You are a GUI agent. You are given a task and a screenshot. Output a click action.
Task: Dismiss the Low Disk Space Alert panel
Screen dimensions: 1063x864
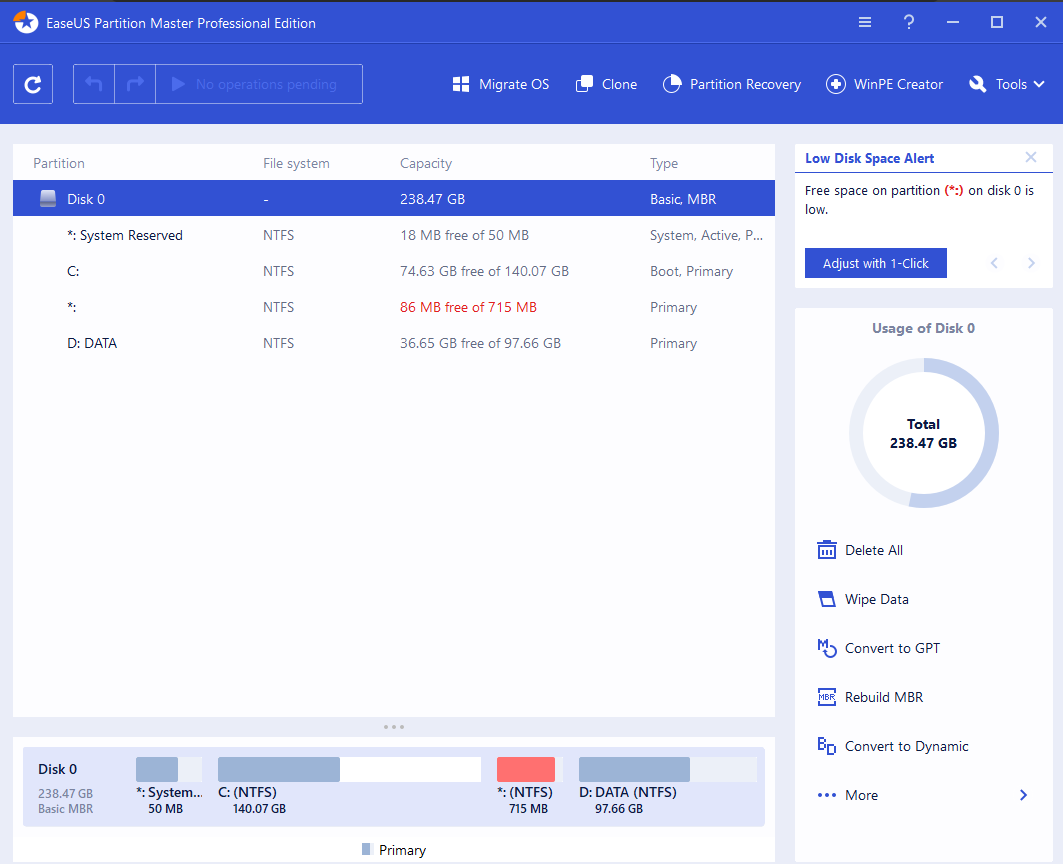(1030, 157)
